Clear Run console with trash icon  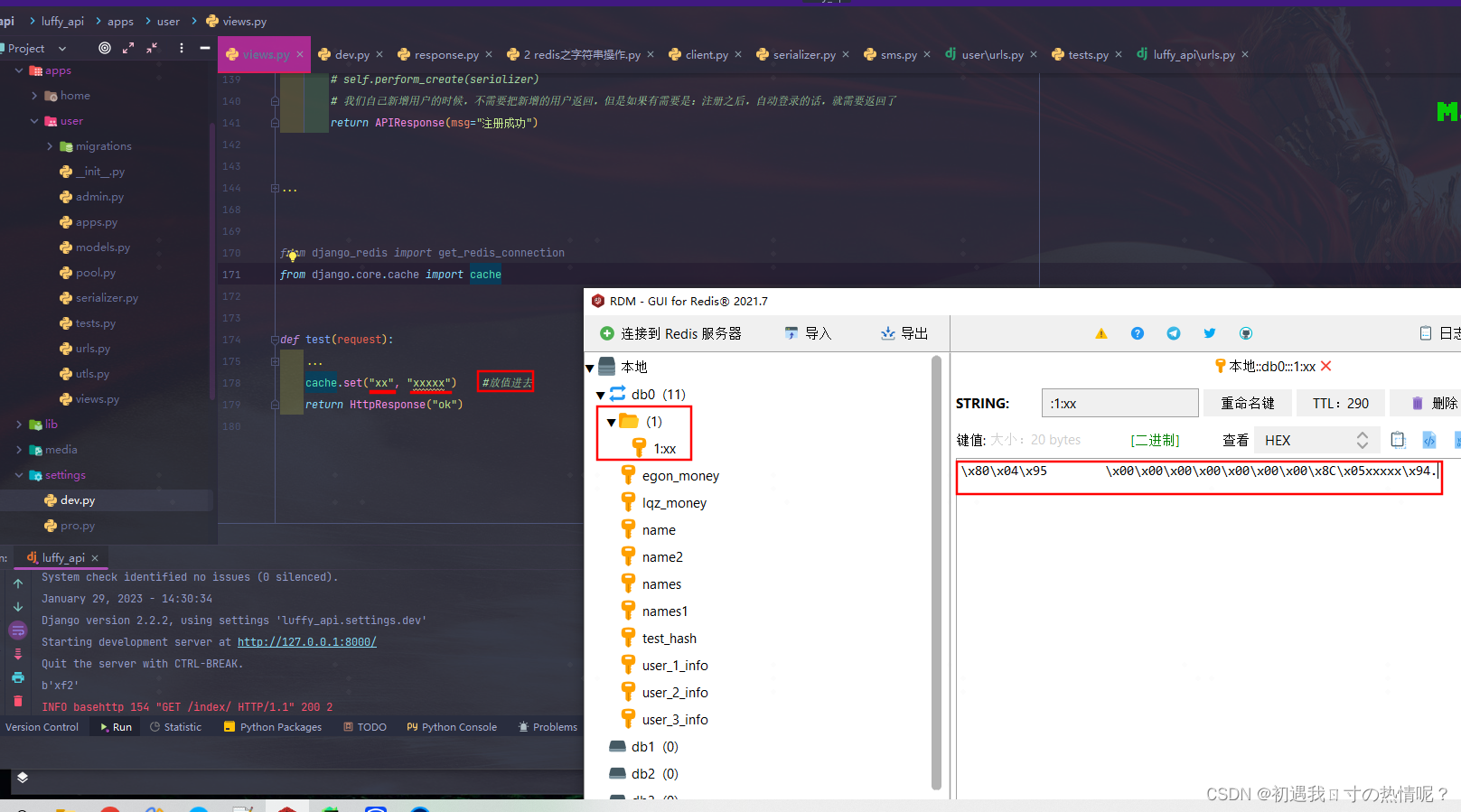(x=18, y=701)
